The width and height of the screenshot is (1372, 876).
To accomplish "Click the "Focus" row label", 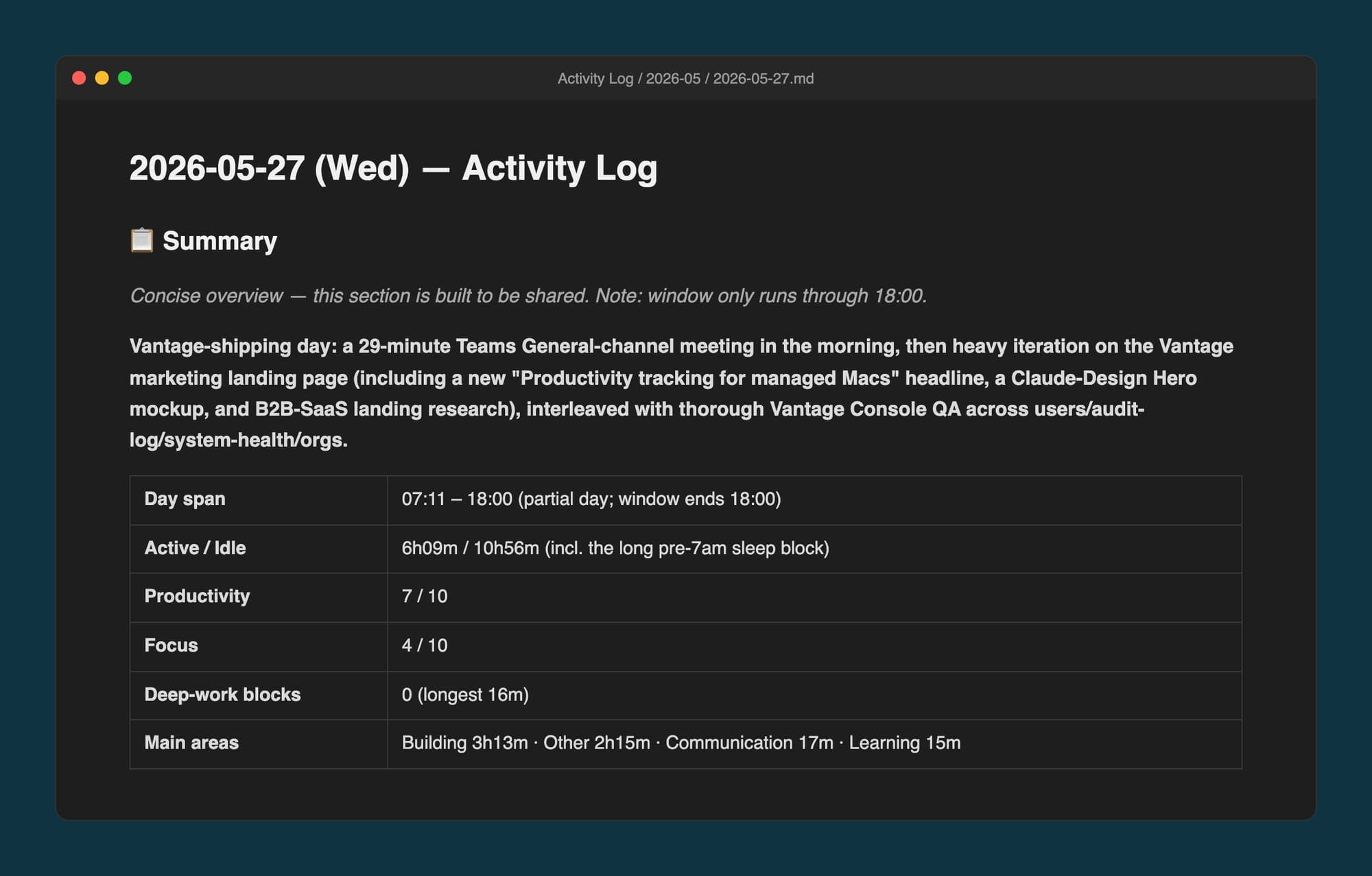I will 171,646.
